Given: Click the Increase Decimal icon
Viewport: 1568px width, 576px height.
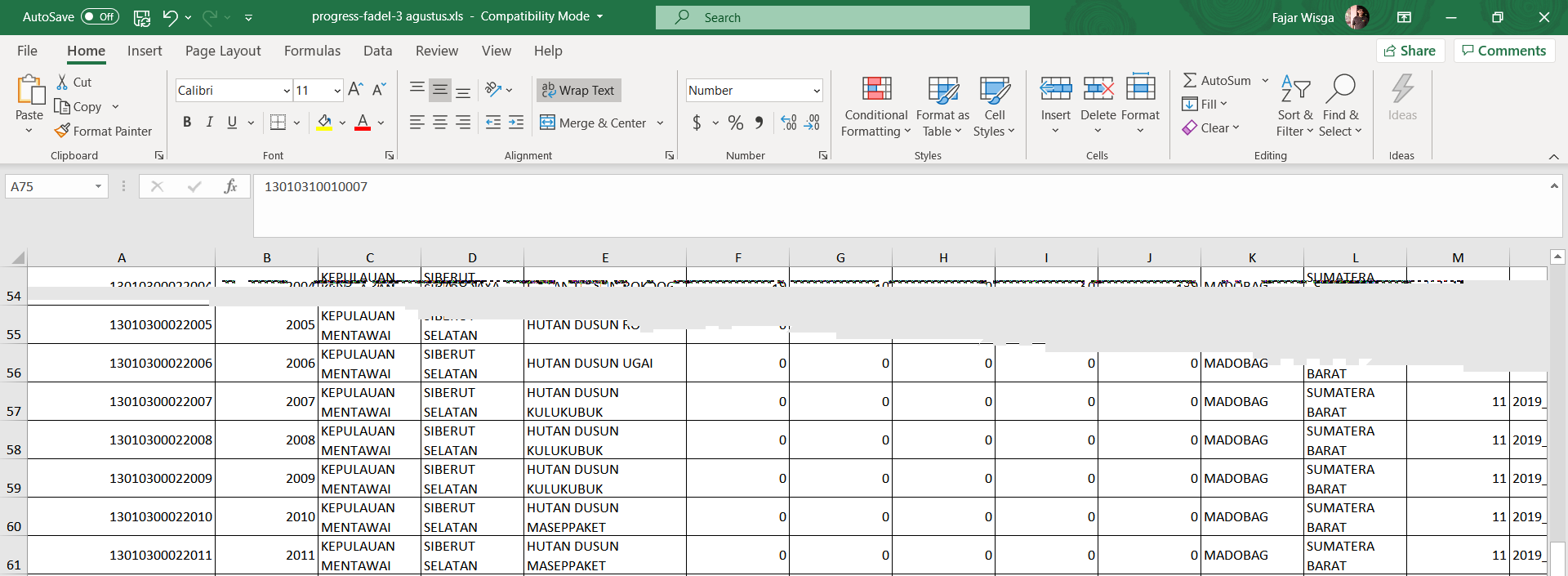Looking at the screenshot, I should click(x=788, y=123).
